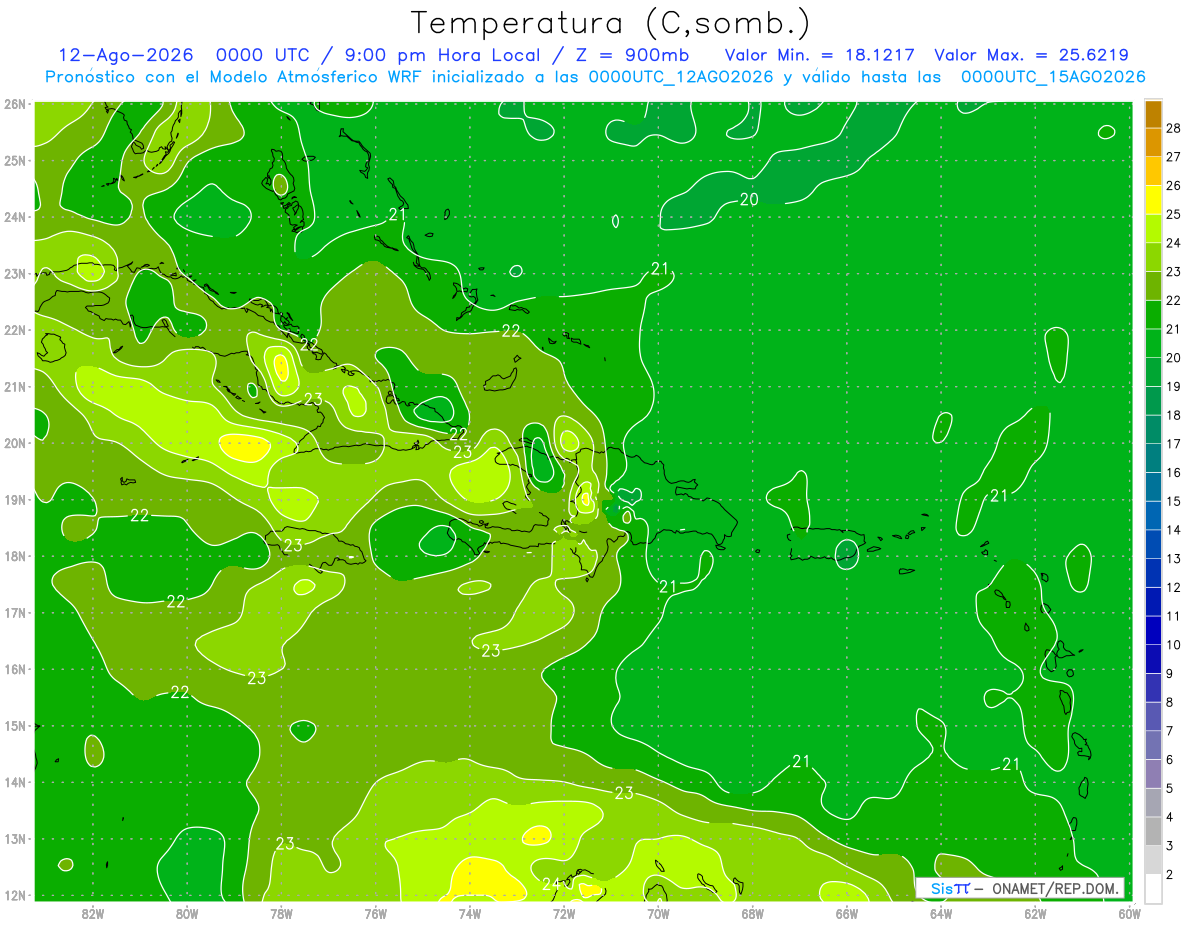Click the "ONAMET/REP.DOM." credit box

(x=1019, y=888)
